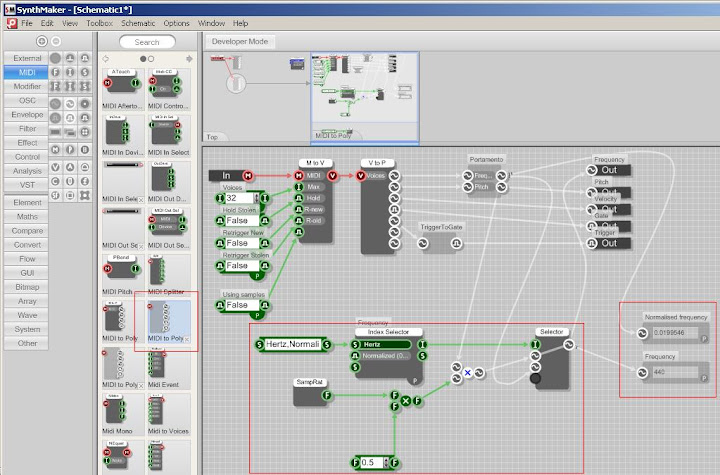
Task: Select the Filter category button
Action: pos(27,129)
